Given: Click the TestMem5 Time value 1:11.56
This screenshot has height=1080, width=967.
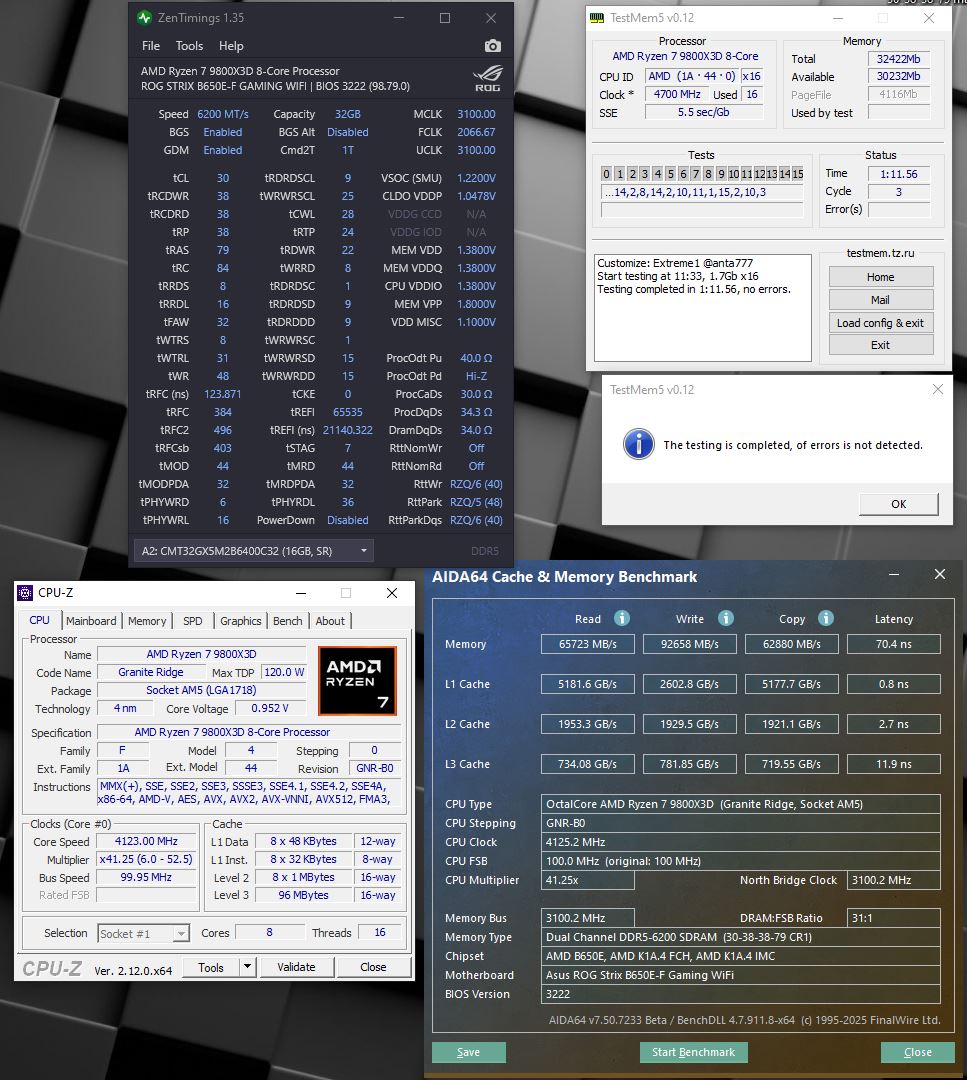Looking at the screenshot, I should click(x=899, y=174).
